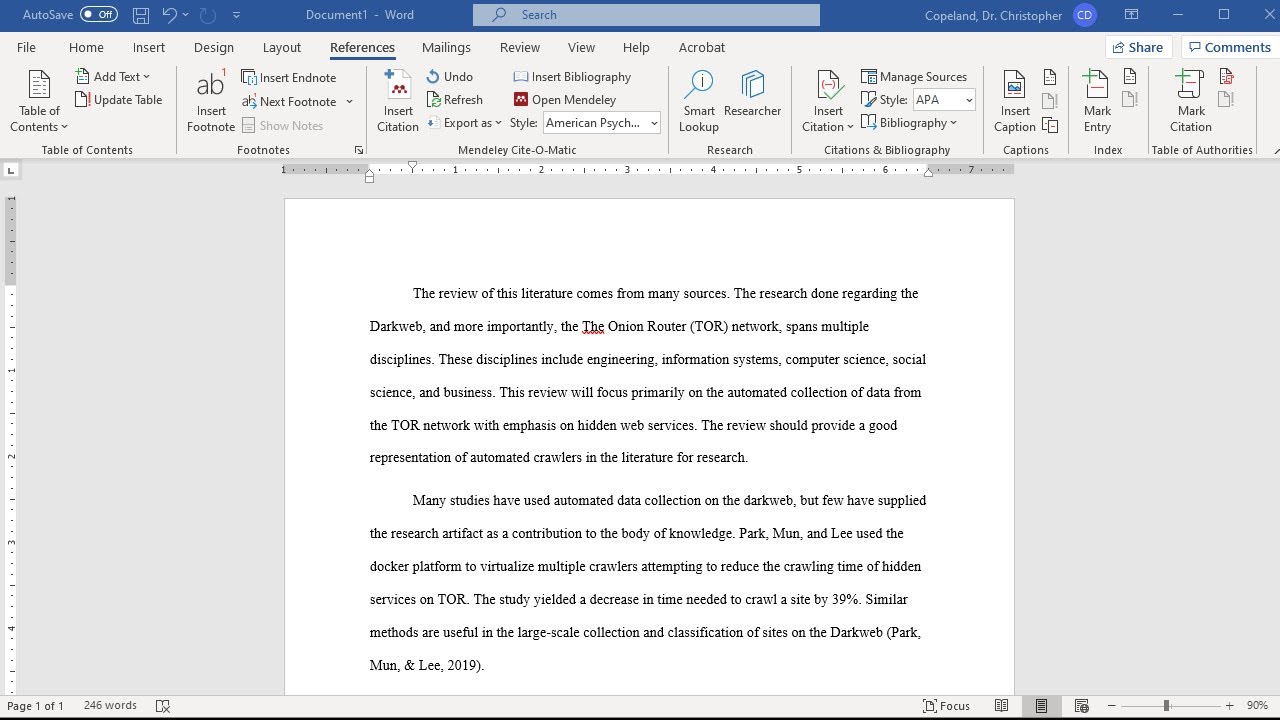
Task: Click the tab selector above vertical ruler
Action: 10,170
